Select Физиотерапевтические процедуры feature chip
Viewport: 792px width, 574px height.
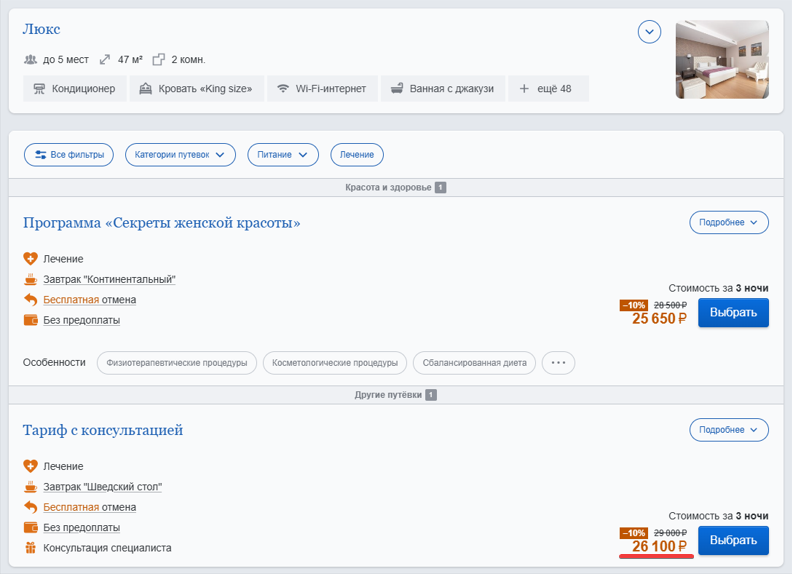[x=177, y=363]
